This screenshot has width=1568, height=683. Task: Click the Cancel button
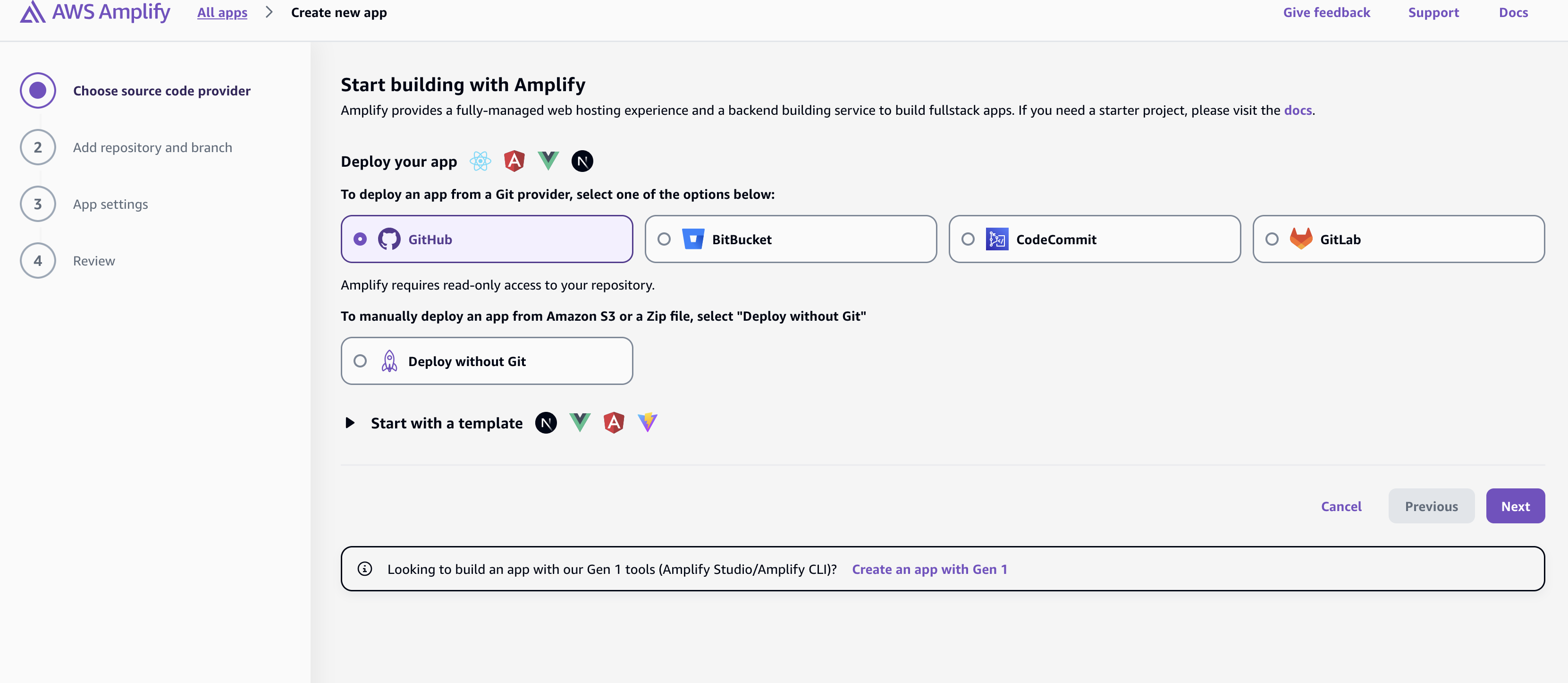[x=1341, y=506]
